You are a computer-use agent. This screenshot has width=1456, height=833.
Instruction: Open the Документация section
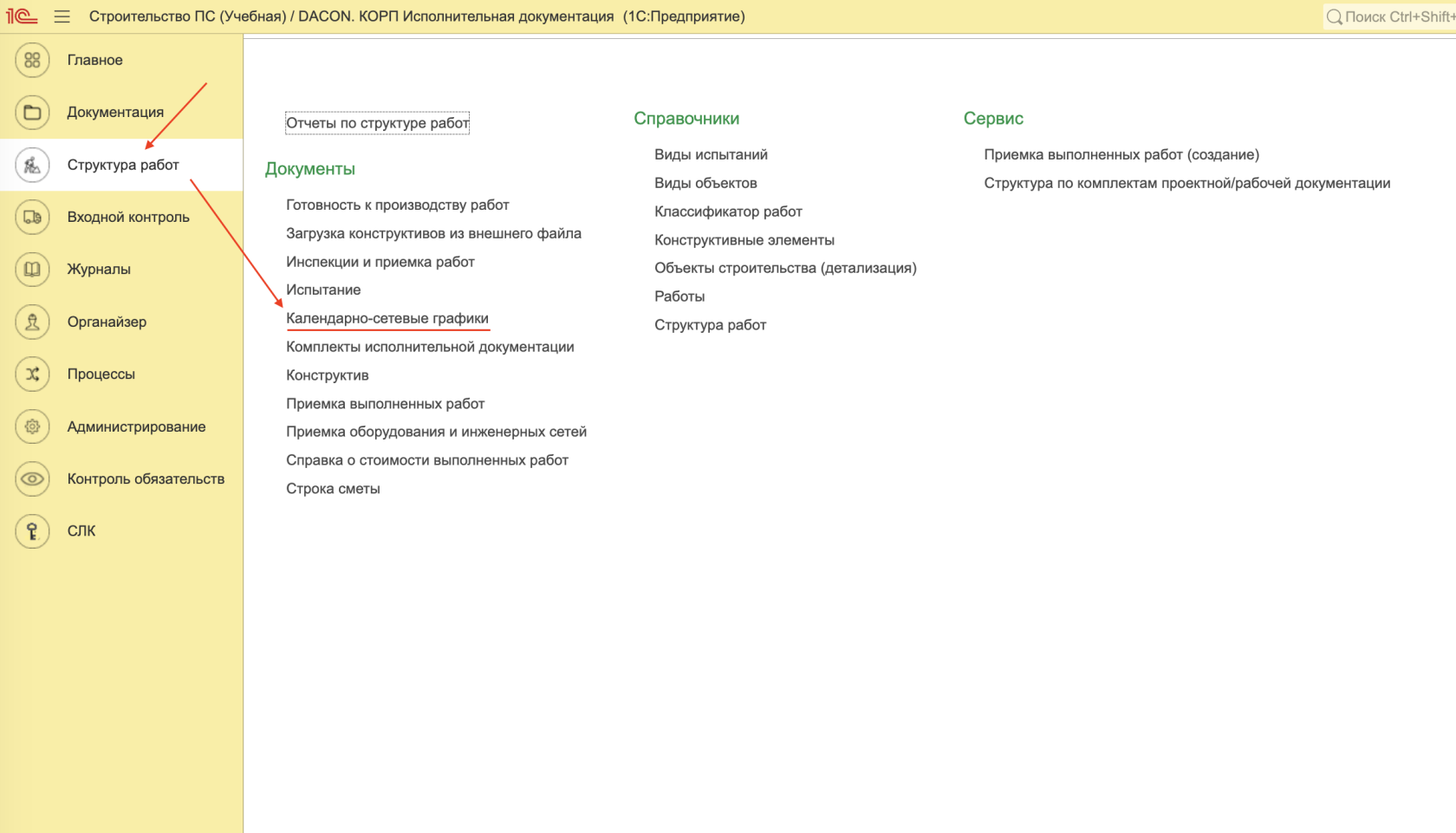pyautogui.click(x=121, y=112)
